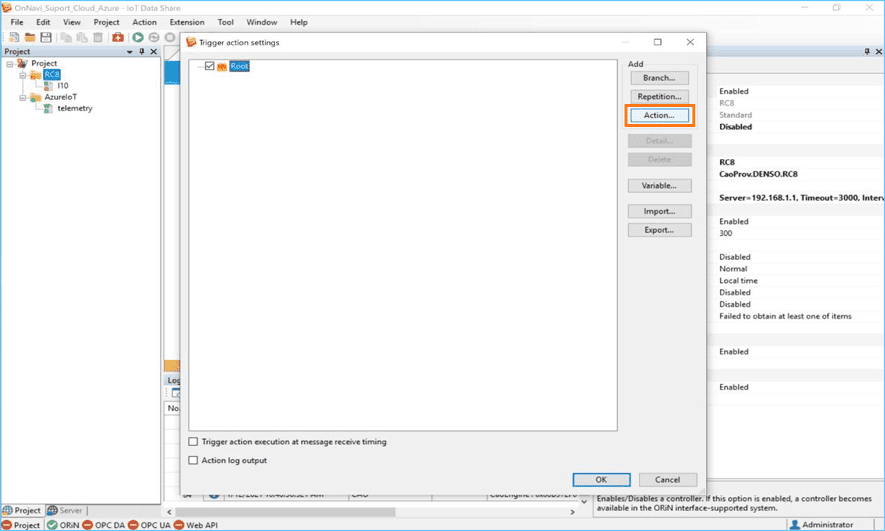
Task: Open the Project panel dropdown arrow
Action: (x=130, y=52)
